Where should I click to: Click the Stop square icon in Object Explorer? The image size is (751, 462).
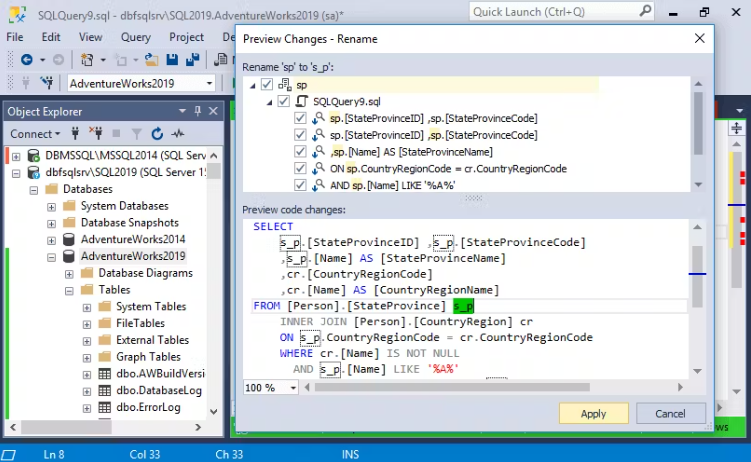coord(116,134)
